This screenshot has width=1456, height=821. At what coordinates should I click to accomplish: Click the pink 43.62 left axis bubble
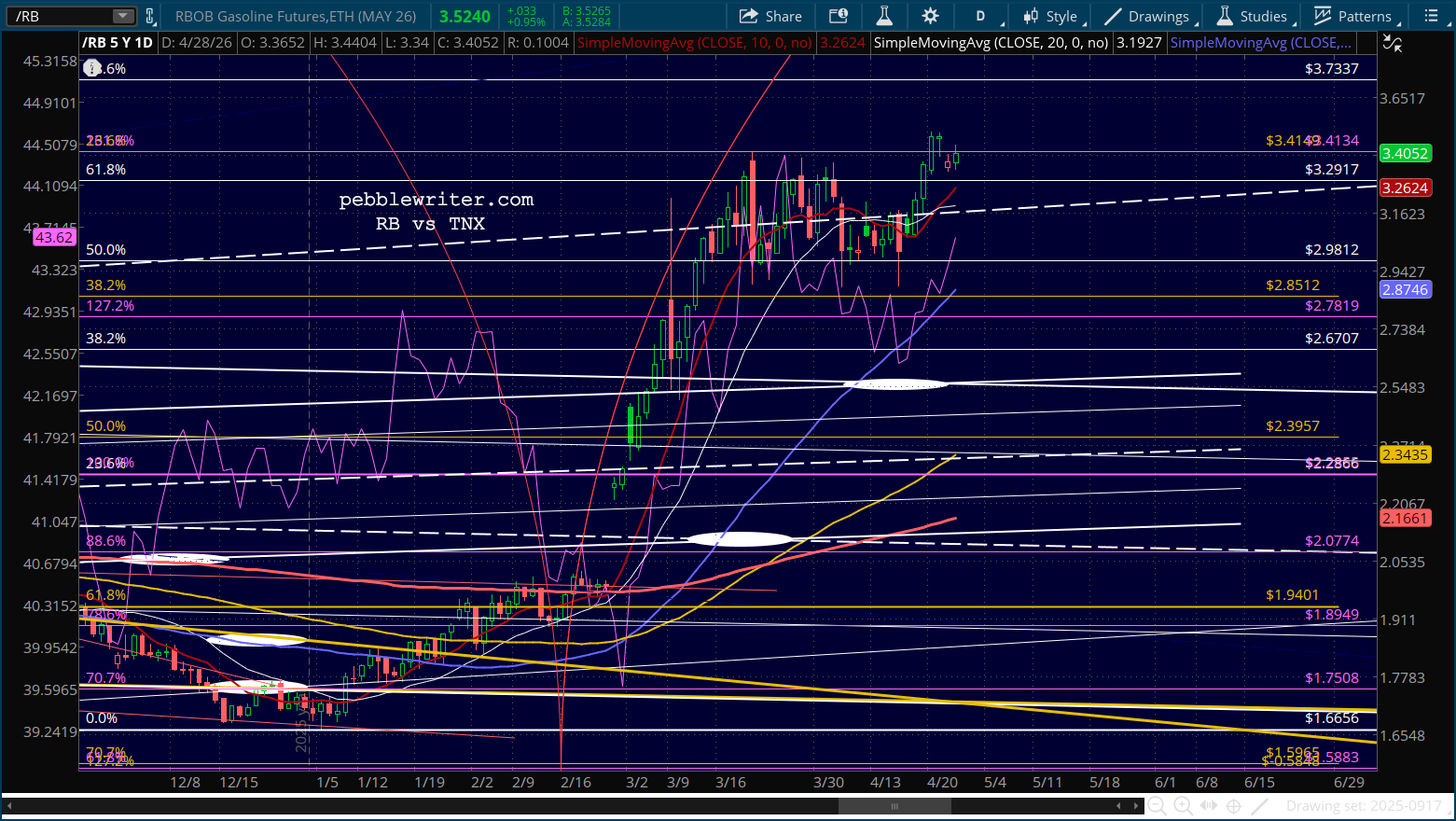[53, 237]
